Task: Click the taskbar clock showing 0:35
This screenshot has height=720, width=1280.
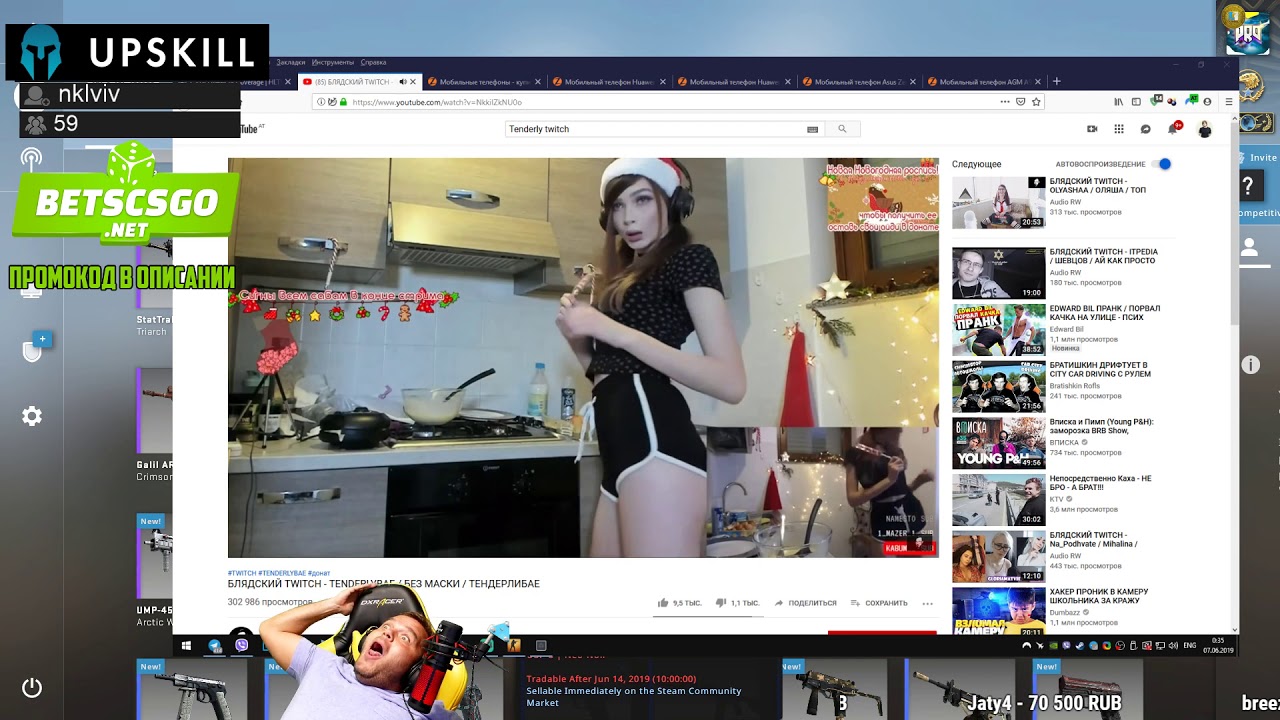Action: point(1218,646)
